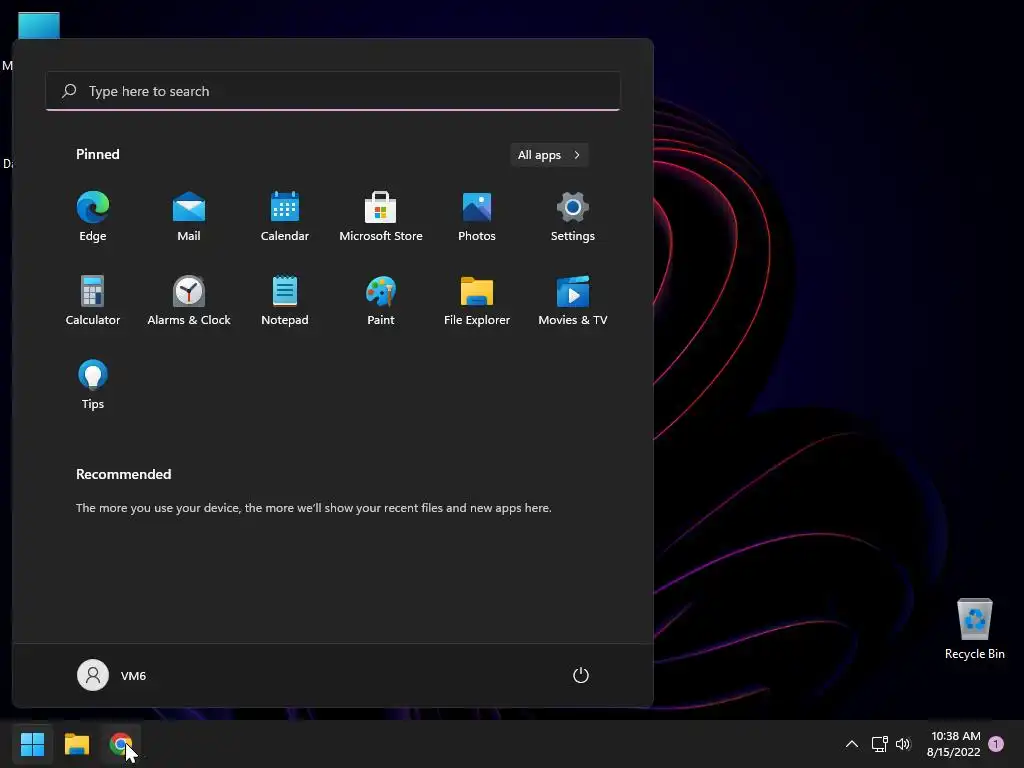The image size is (1024, 768).
Task: Open the clock showing 10:38 AM
Action: point(954,744)
